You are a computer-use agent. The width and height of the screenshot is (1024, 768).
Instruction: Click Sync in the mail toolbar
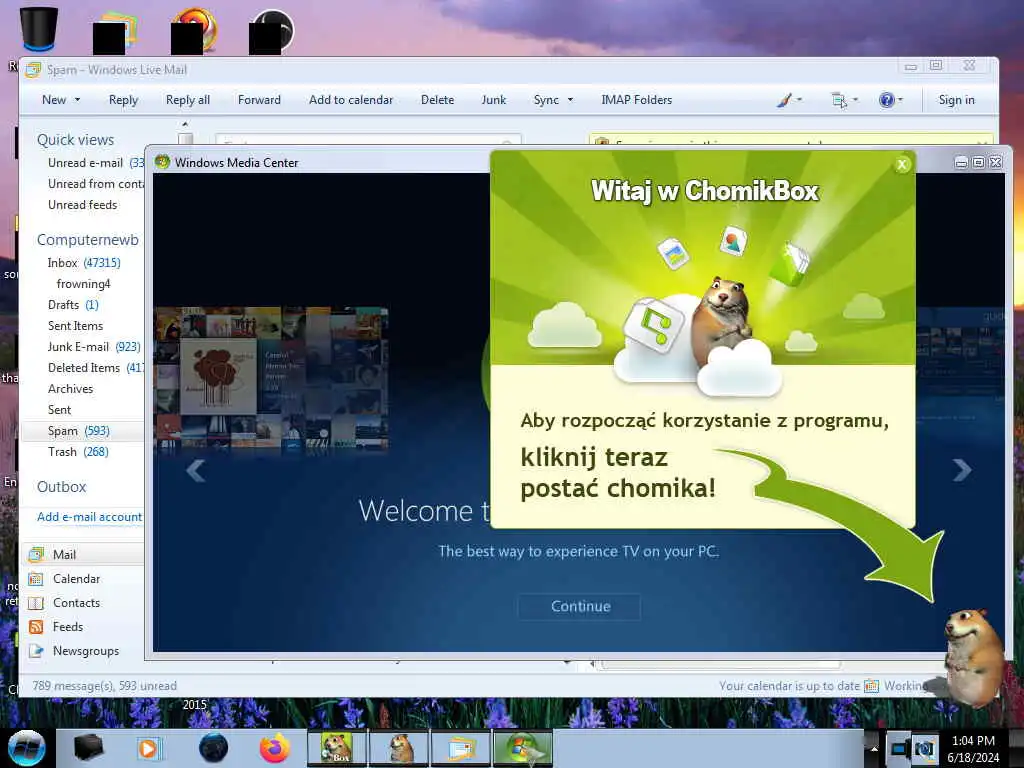tap(546, 100)
